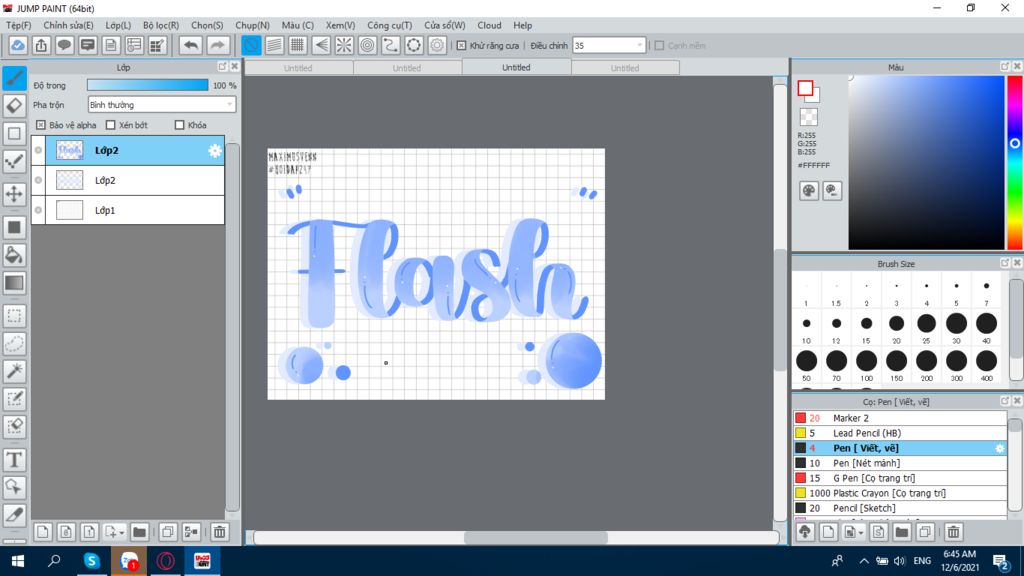1024x576 pixels.
Task: Open Opera browser from the taskbar
Action: click(x=165, y=561)
